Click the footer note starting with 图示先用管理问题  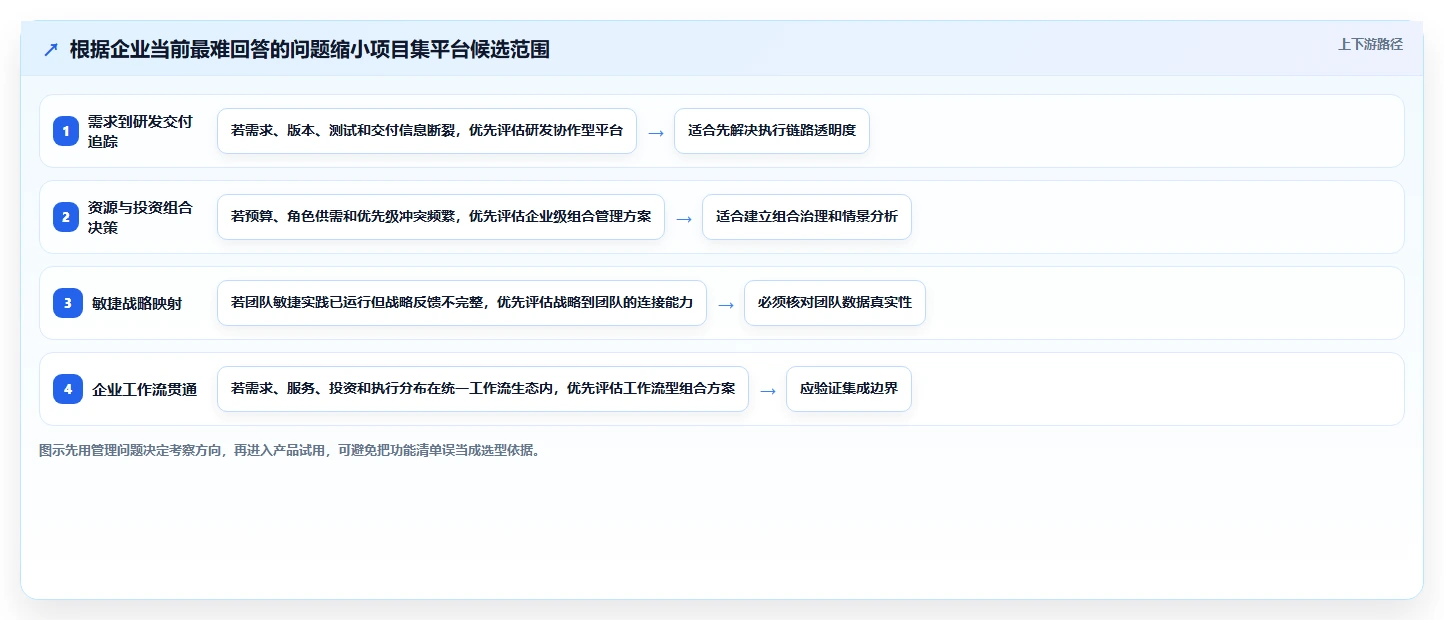pos(290,450)
